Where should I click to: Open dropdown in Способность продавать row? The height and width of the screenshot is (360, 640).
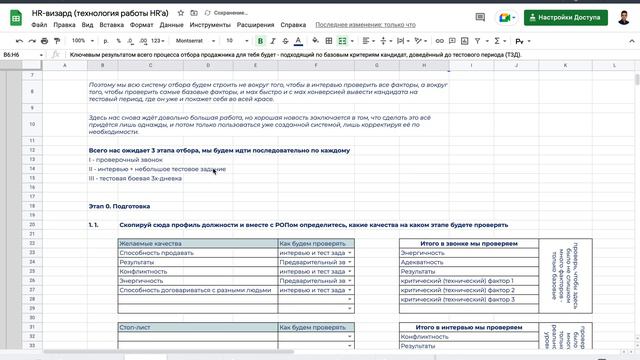pyautogui.click(x=350, y=253)
